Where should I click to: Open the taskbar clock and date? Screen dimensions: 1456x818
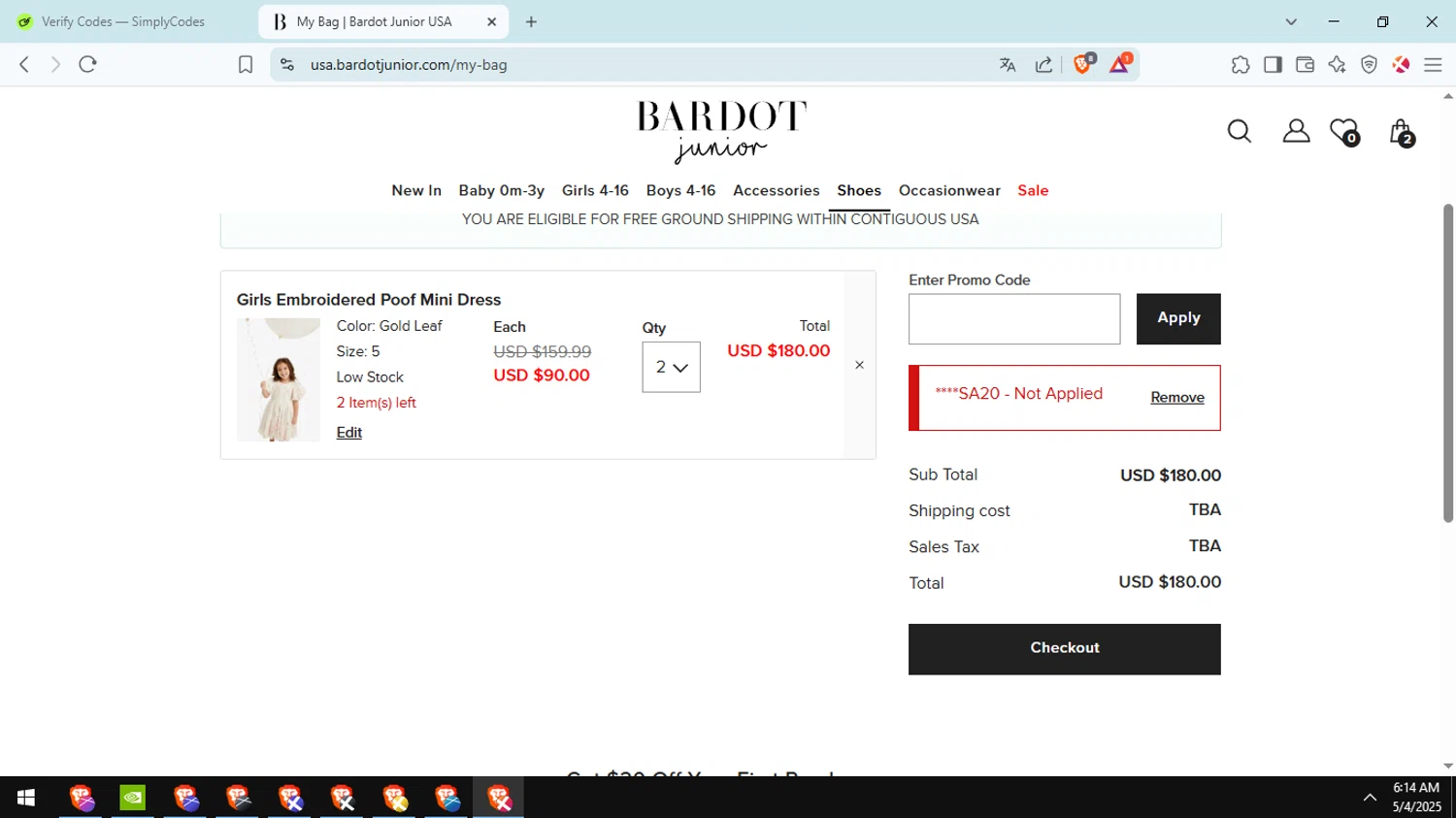1416,797
